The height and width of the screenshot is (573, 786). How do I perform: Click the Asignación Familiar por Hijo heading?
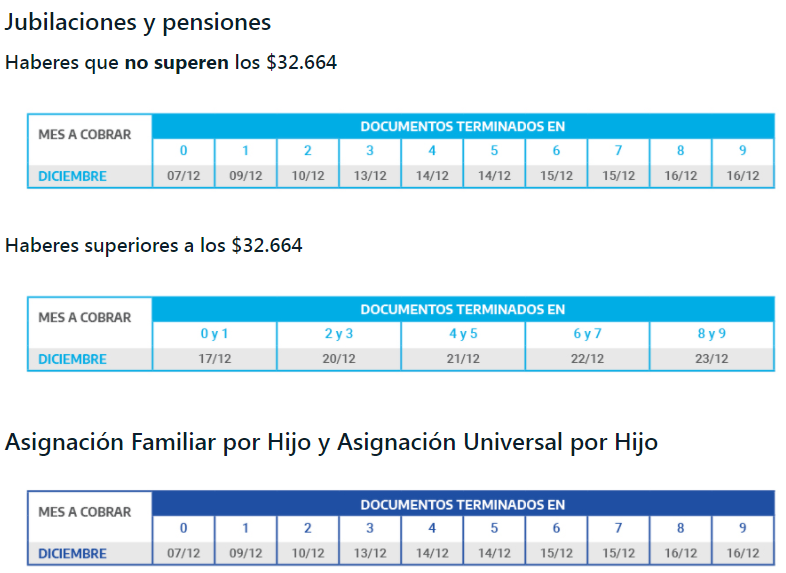tap(331, 442)
